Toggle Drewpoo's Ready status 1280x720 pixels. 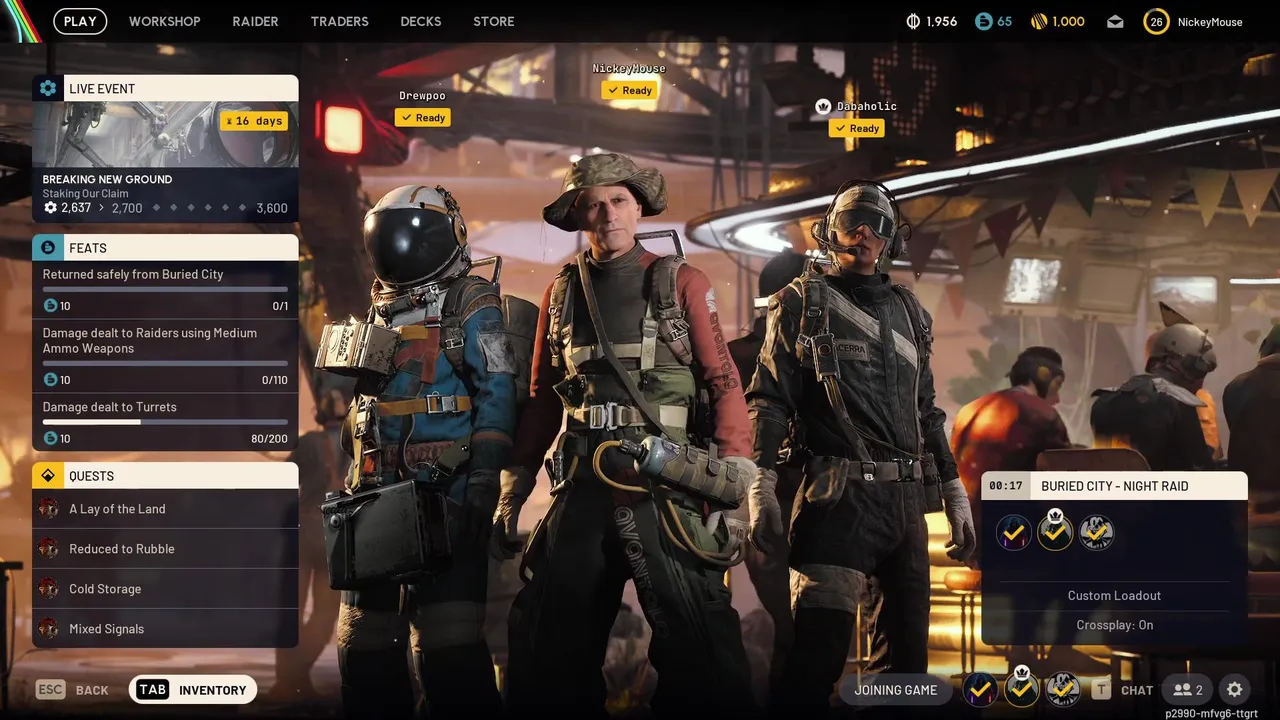(422, 118)
